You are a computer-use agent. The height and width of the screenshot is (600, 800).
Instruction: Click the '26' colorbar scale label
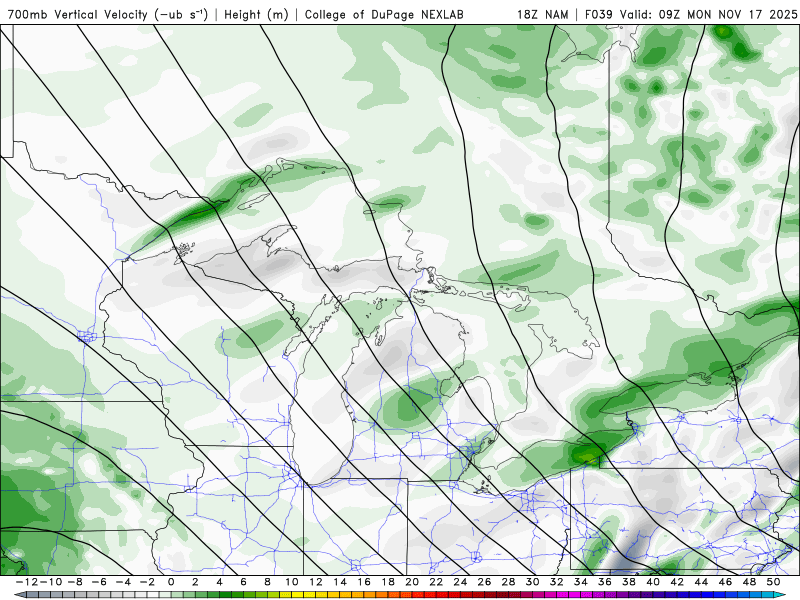click(x=484, y=582)
